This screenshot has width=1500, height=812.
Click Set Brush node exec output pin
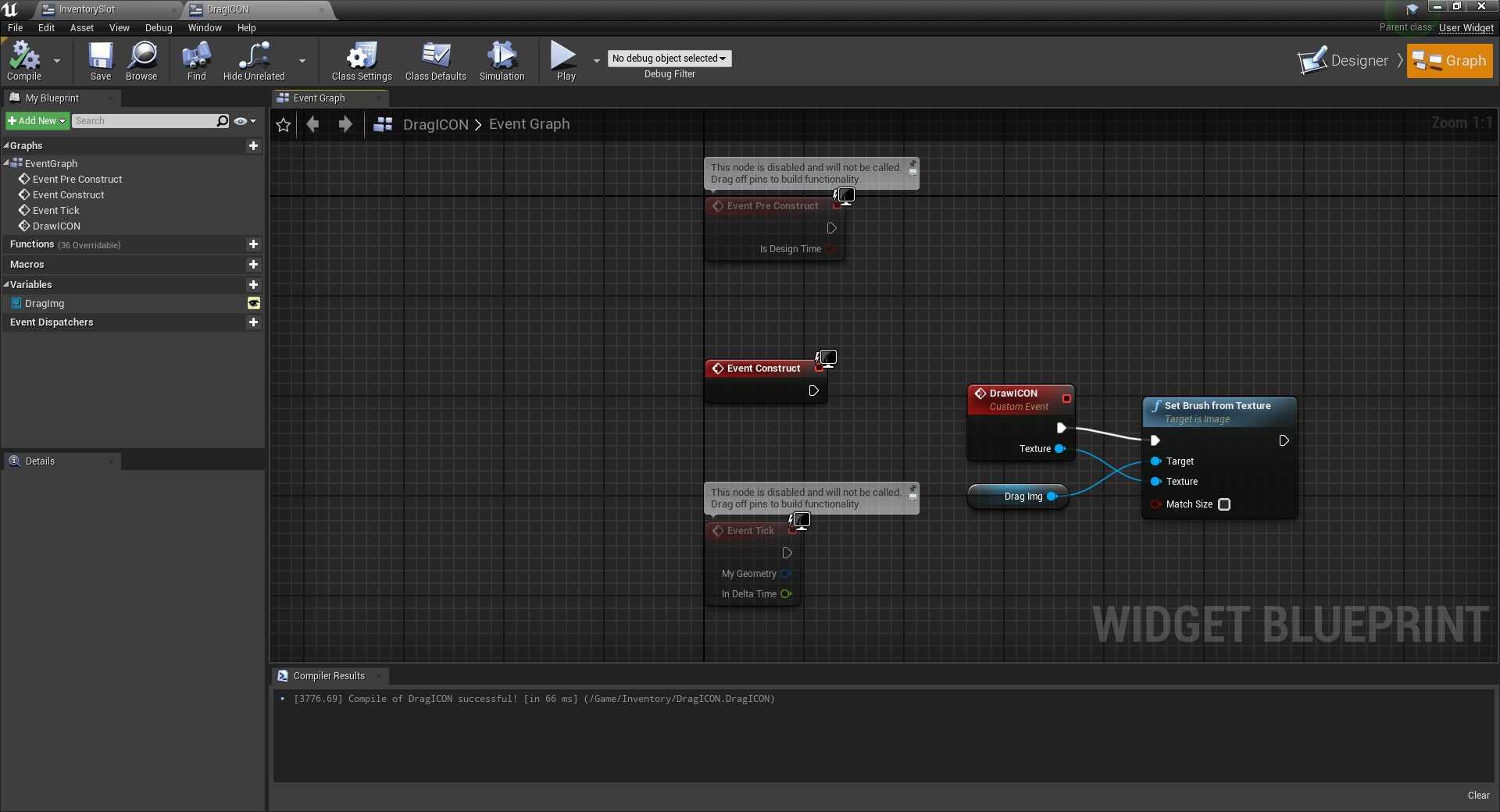click(x=1284, y=441)
